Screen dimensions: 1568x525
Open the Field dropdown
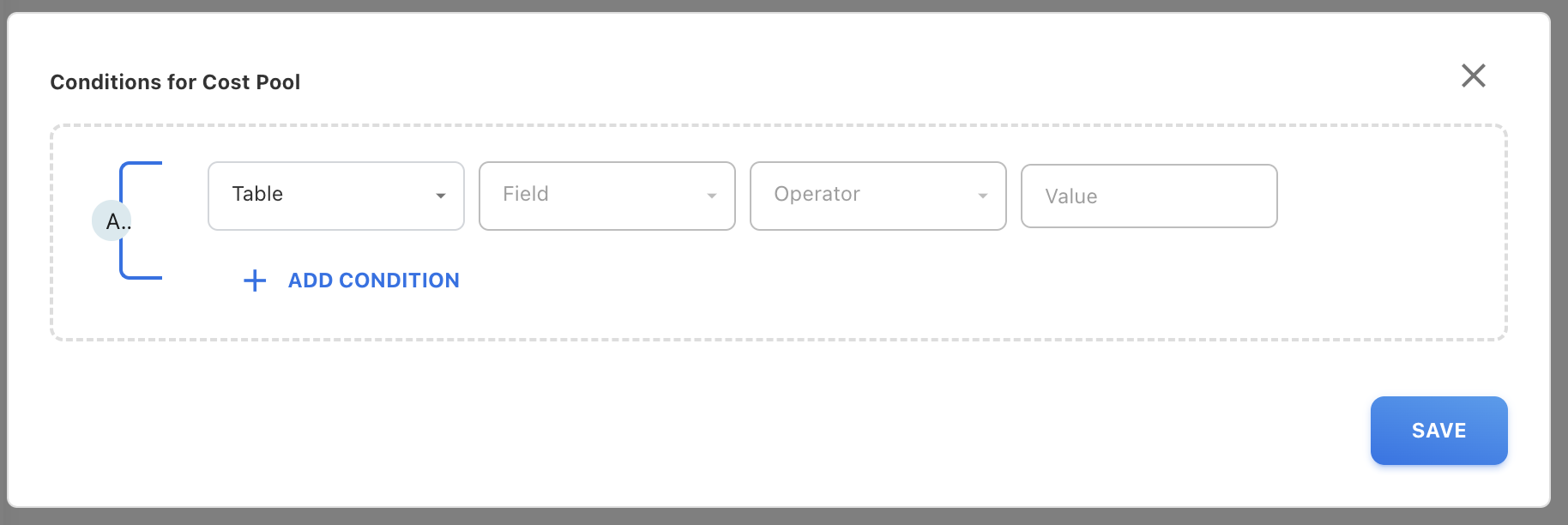pos(606,196)
